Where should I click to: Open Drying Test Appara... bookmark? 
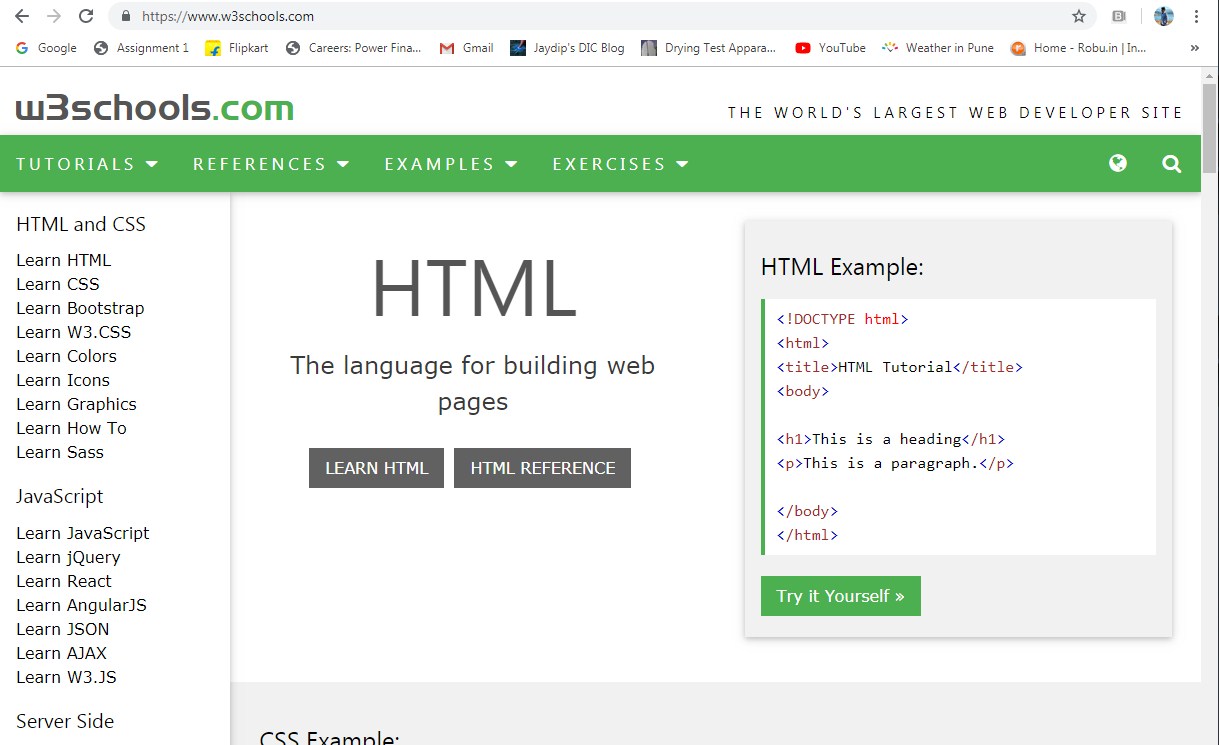[709, 48]
